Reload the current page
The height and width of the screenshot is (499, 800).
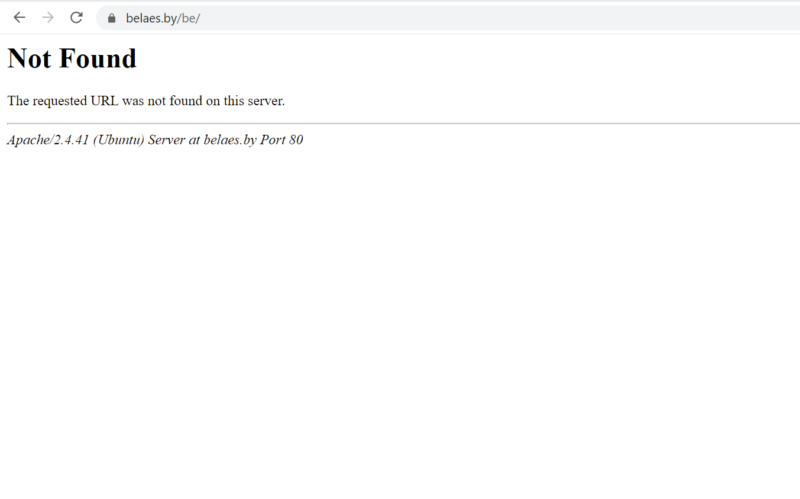tap(76, 18)
